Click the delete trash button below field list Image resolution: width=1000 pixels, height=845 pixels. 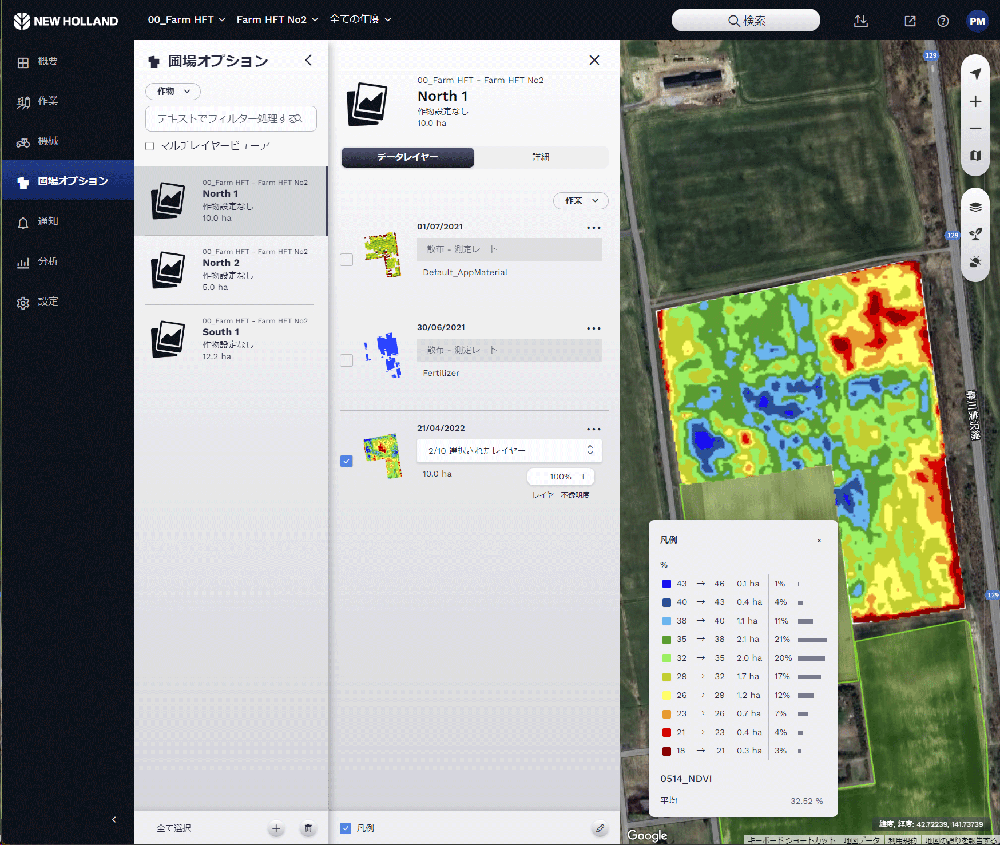(308, 828)
